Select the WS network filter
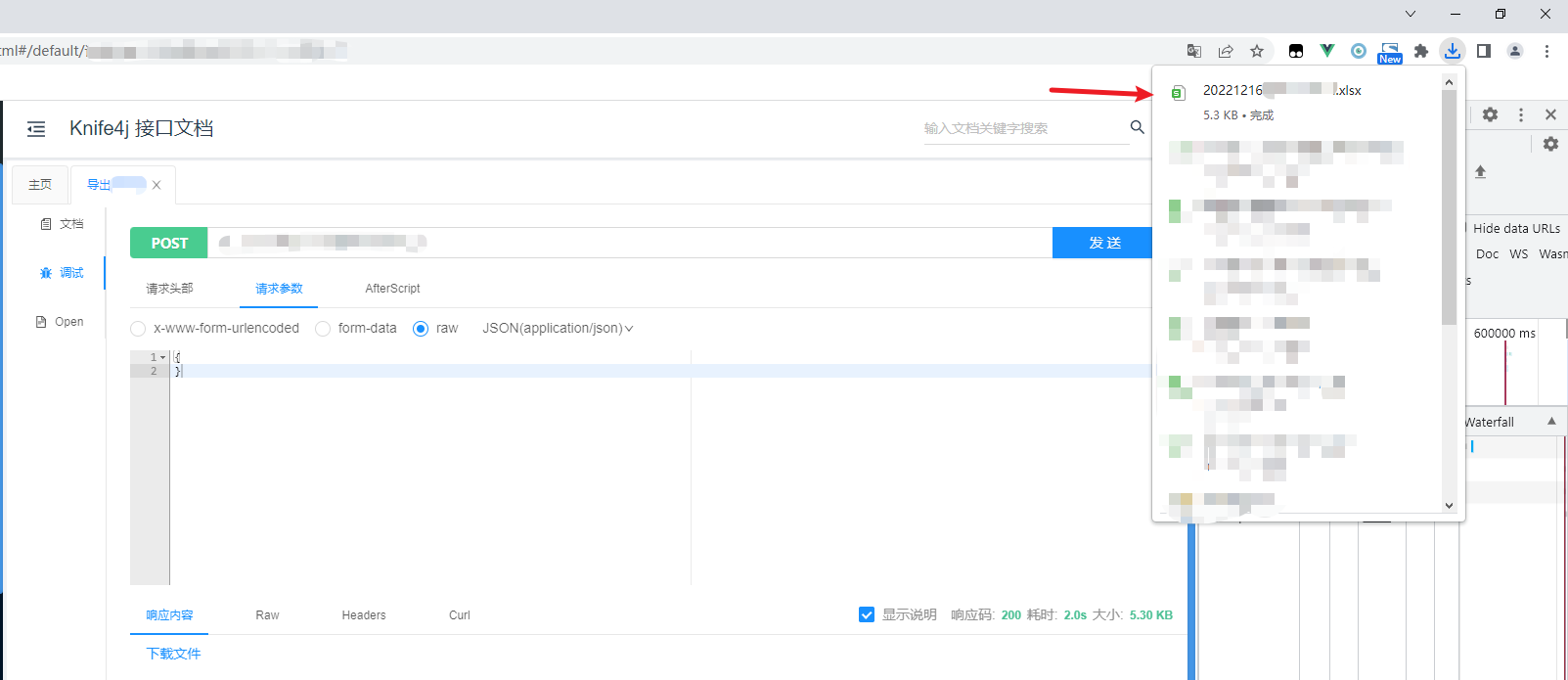 point(1518,253)
